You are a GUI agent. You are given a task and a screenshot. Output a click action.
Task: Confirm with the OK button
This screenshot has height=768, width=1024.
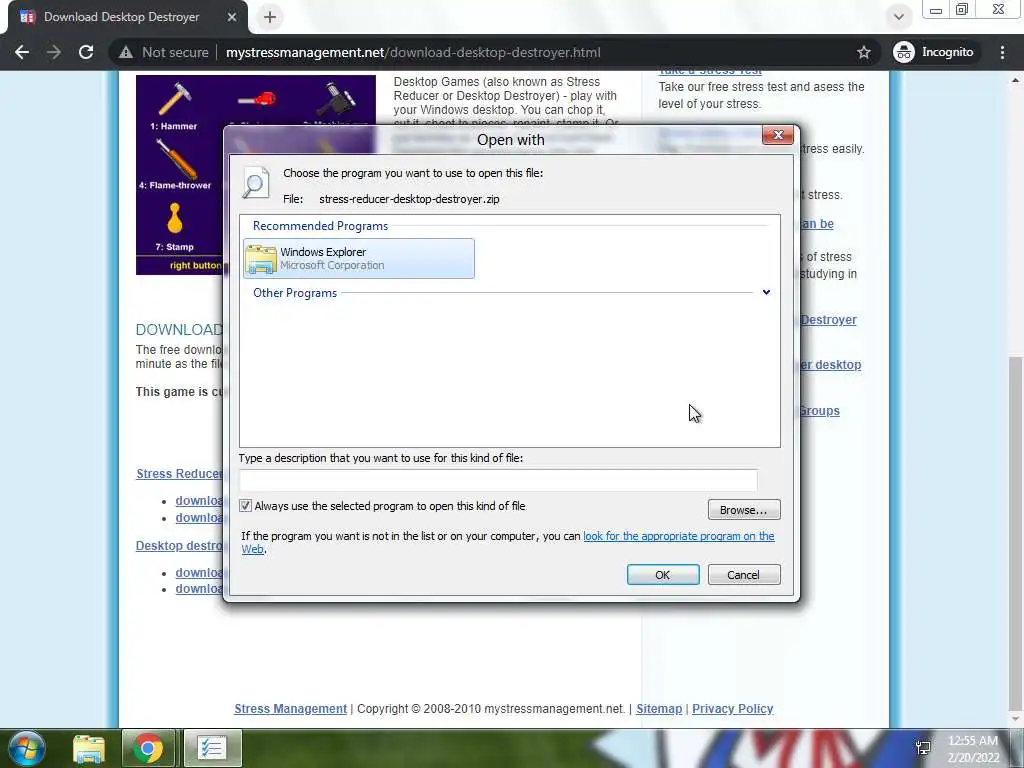[x=663, y=575]
